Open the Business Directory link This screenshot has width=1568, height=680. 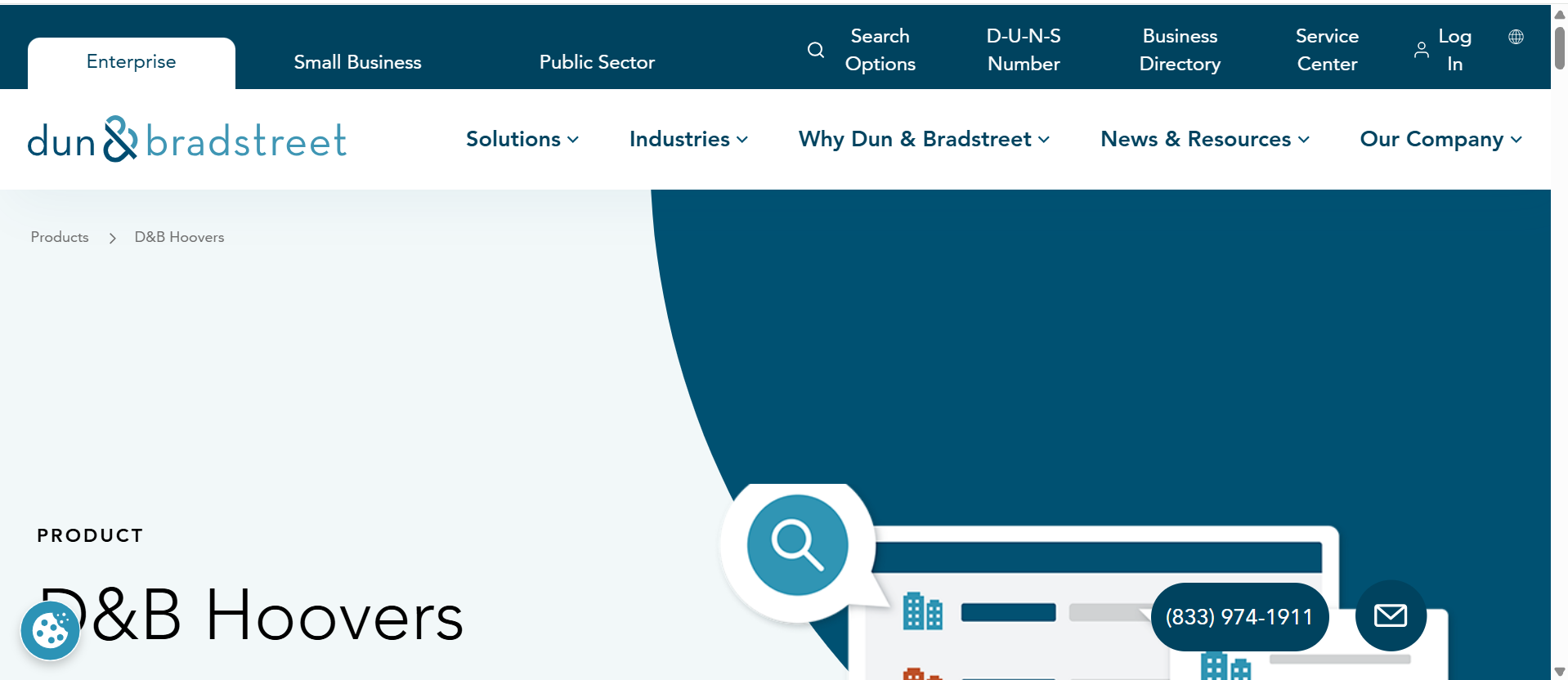(x=1180, y=50)
